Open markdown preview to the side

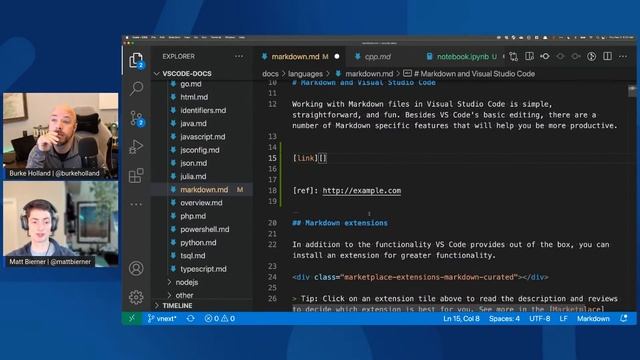pos(529,56)
